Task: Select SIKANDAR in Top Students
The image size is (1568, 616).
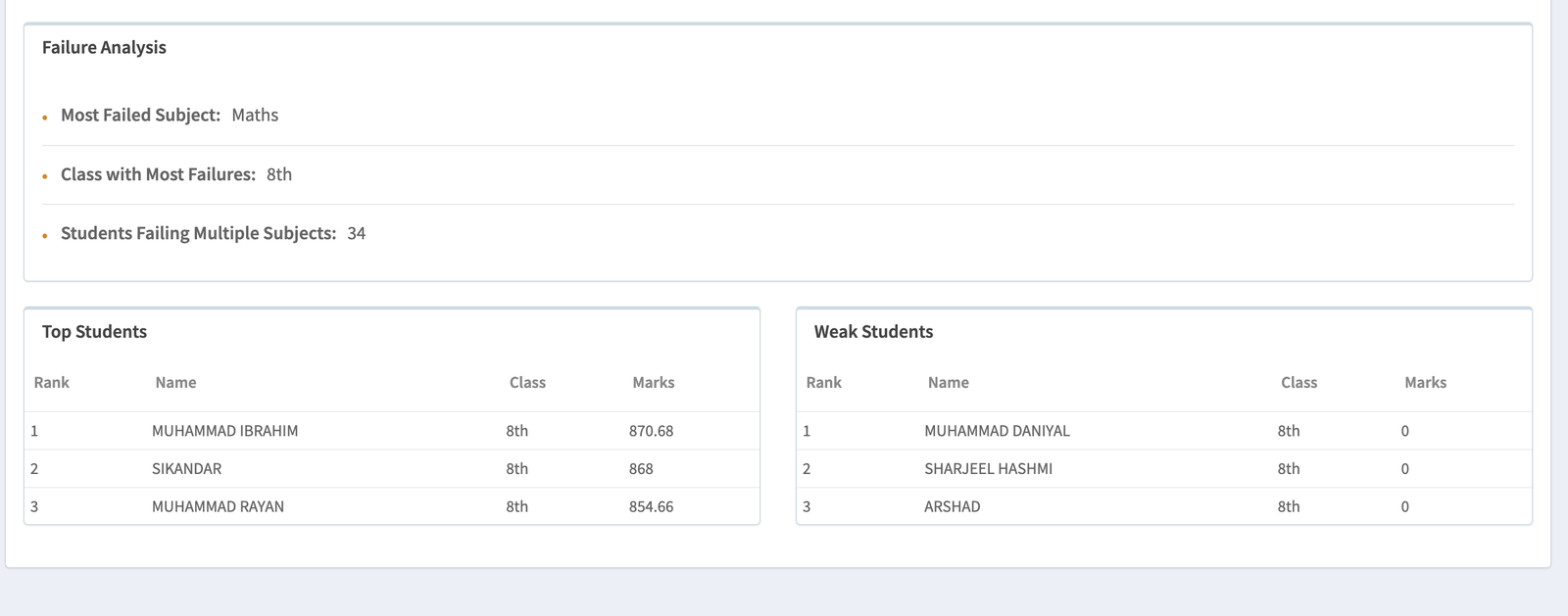Action: 186,469
